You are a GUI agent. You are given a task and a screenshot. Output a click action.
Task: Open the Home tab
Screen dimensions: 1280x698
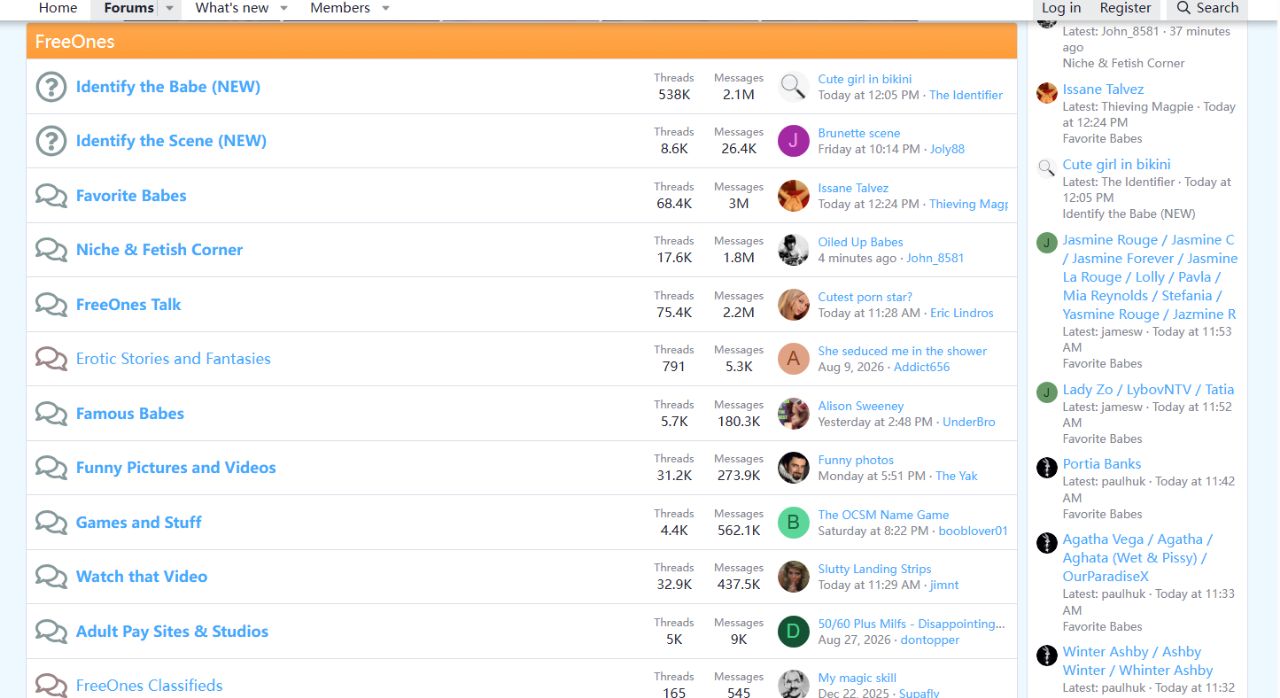pos(58,8)
